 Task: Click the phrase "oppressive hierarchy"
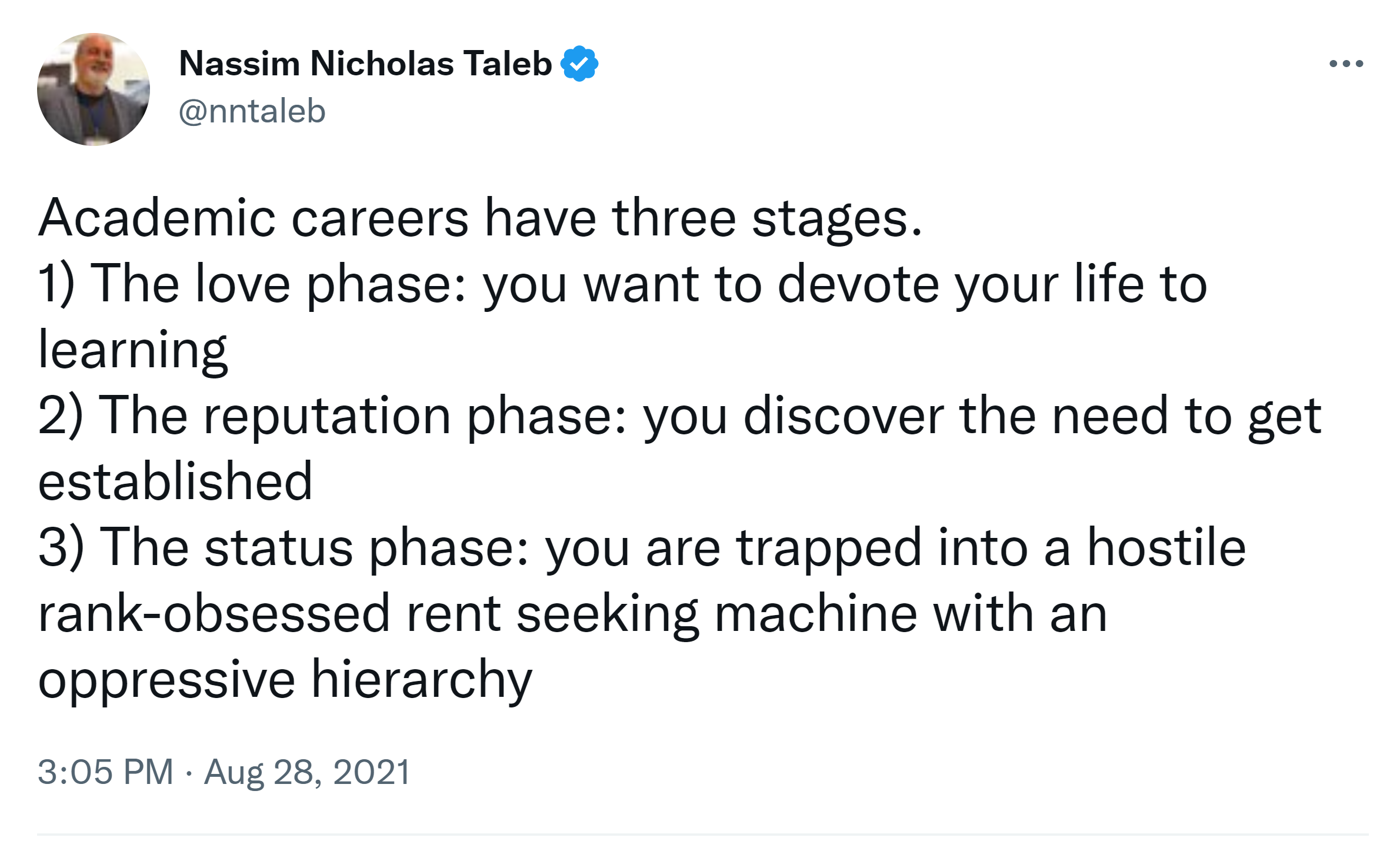[x=285, y=680]
